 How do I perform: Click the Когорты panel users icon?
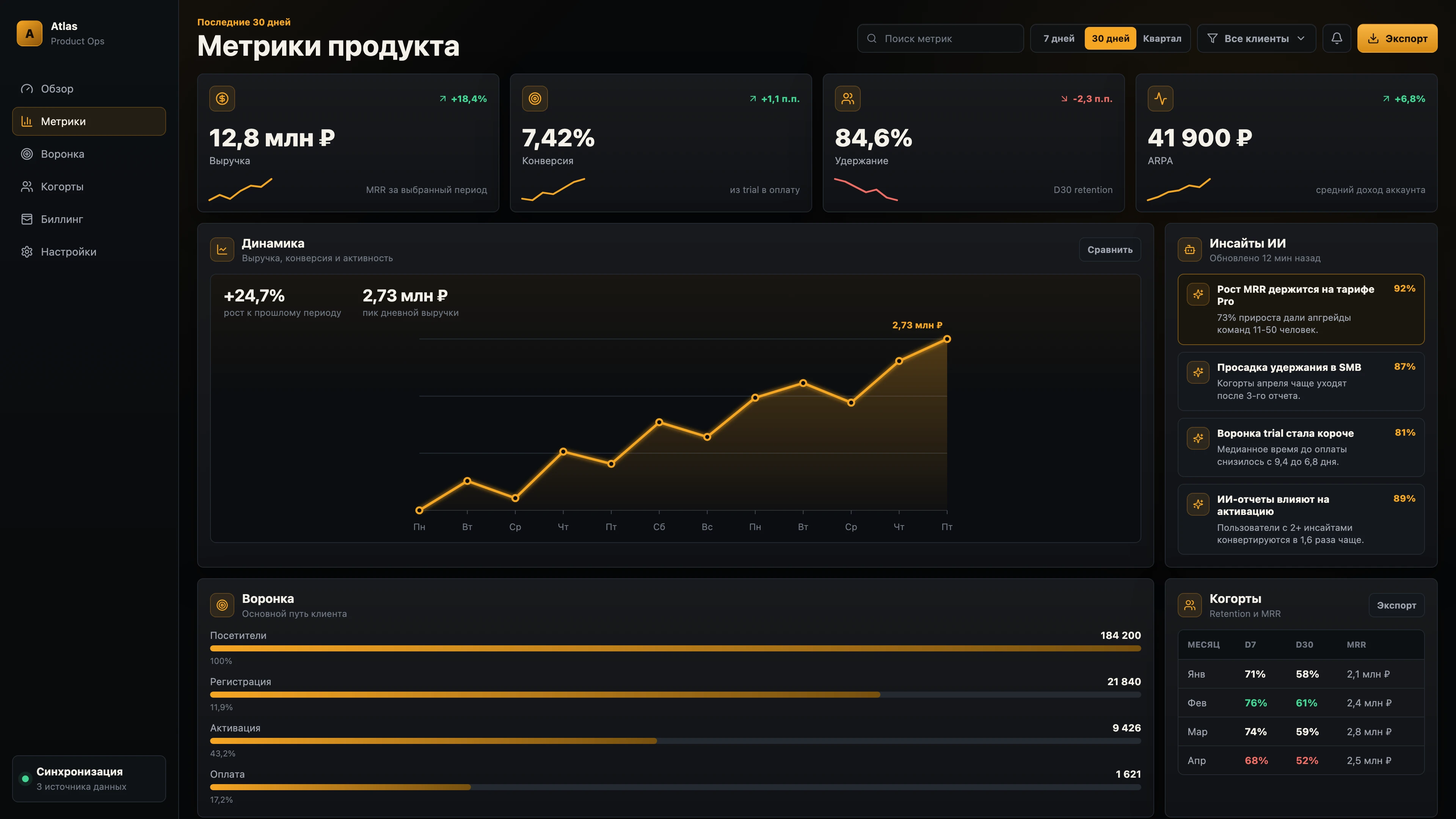coord(1190,605)
